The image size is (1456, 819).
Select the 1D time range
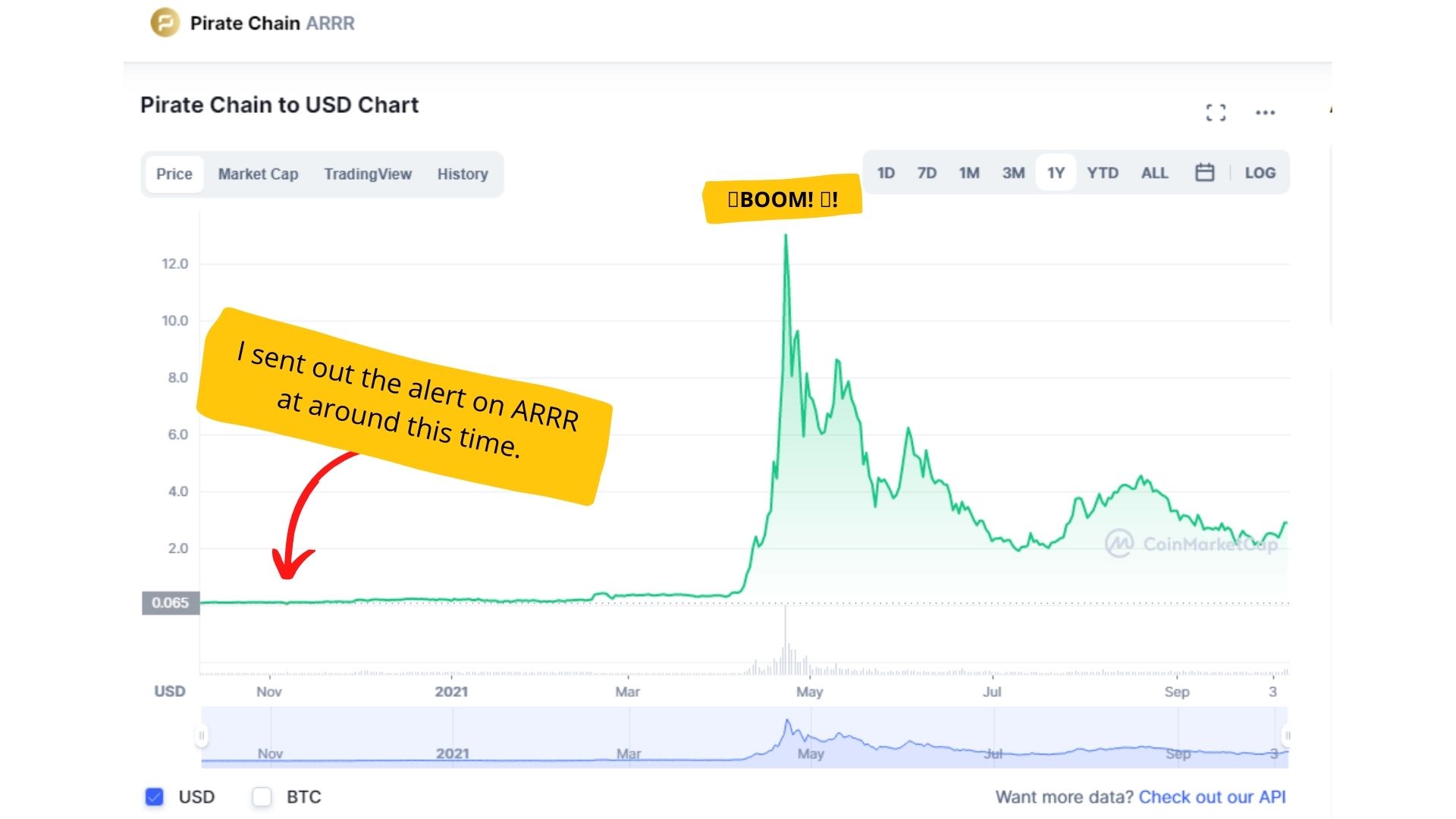886,173
